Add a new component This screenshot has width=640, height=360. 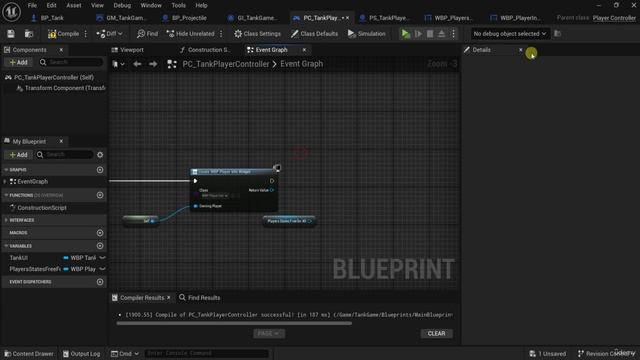[x=18, y=62]
